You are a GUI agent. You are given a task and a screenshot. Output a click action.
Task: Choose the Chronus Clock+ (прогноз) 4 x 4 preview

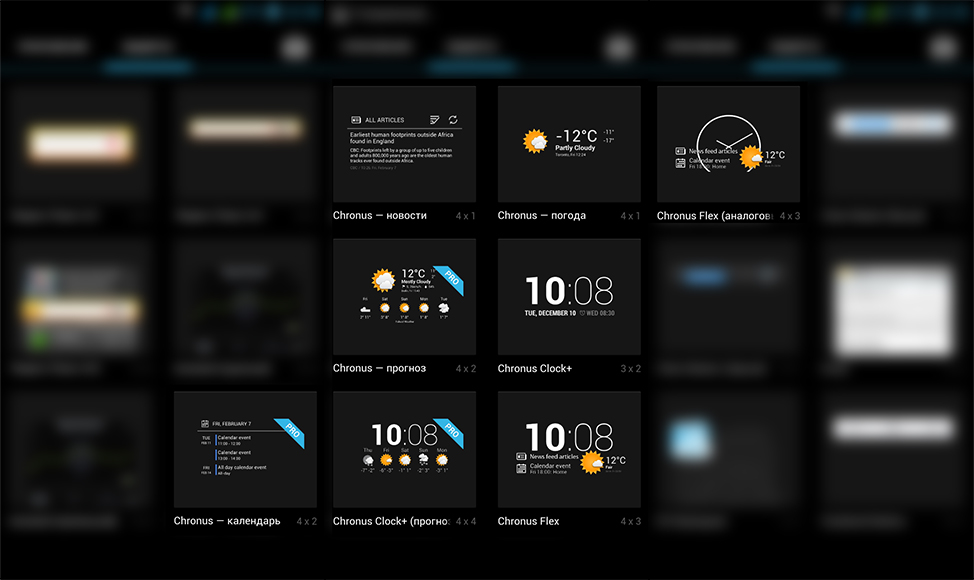pos(404,450)
